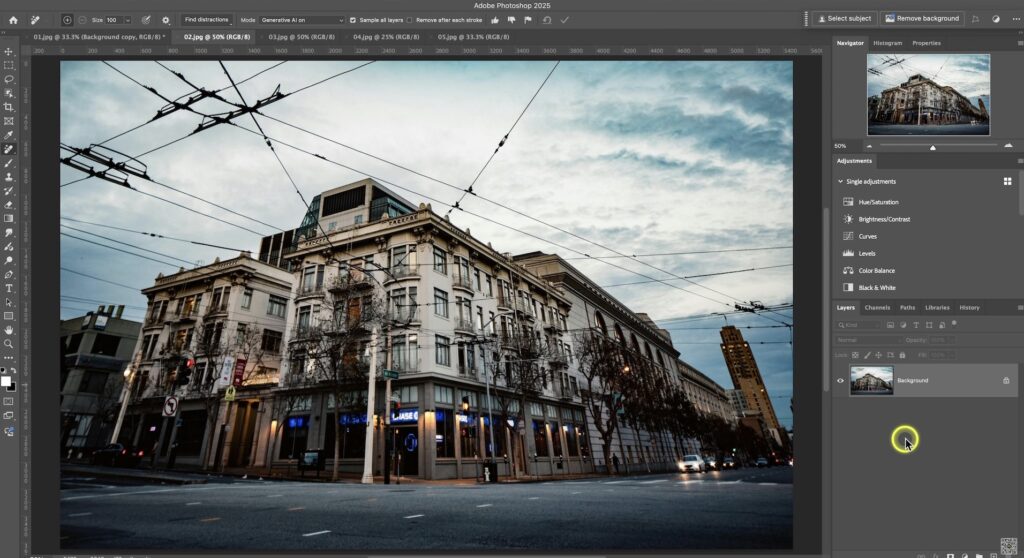Select the Eyedropper tool
Viewport: 1024px width, 558px height.
(x=8, y=135)
